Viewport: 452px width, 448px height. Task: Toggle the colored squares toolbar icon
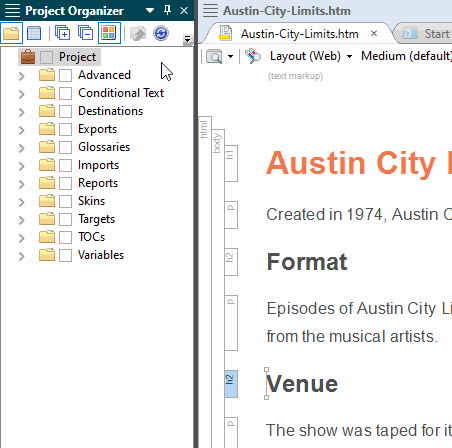[x=109, y=33]
